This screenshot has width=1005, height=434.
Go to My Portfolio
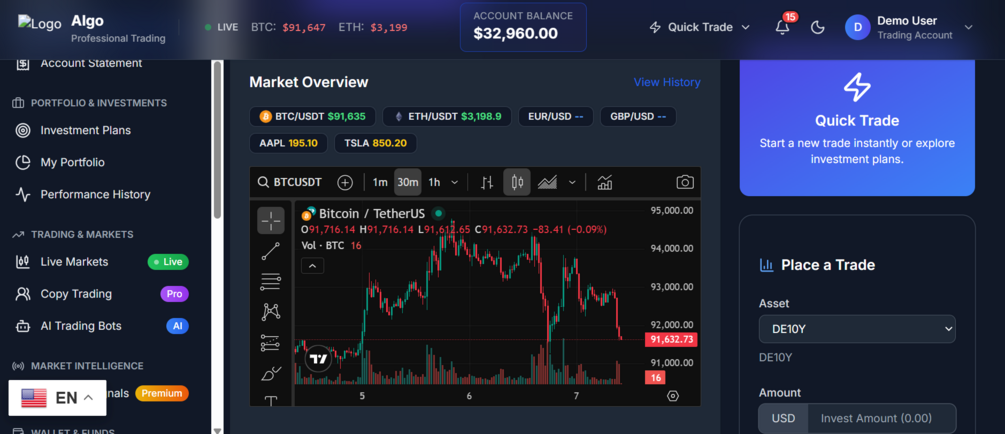[72, 162]
